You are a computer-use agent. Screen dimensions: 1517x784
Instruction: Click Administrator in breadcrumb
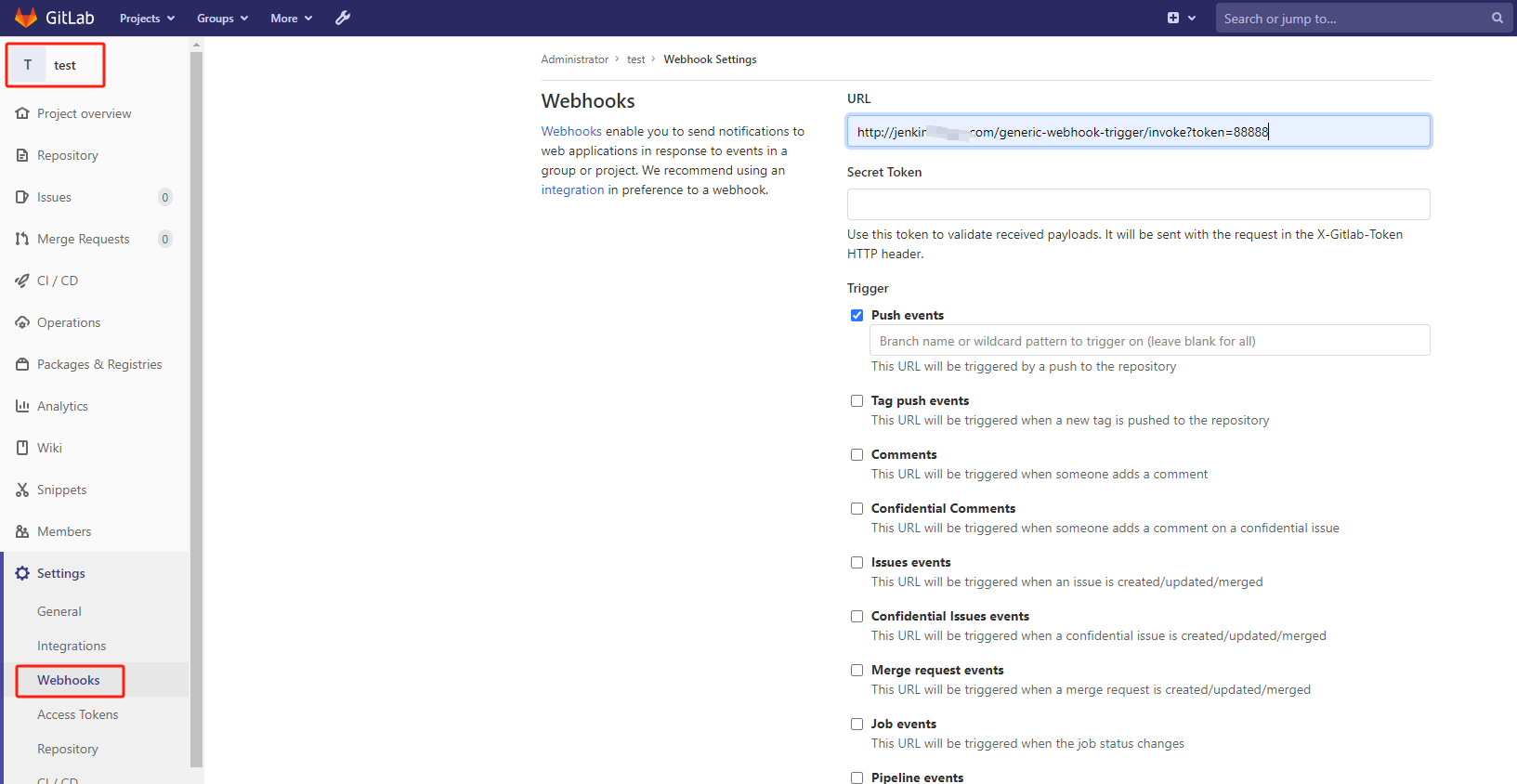(x=575, y=59)
